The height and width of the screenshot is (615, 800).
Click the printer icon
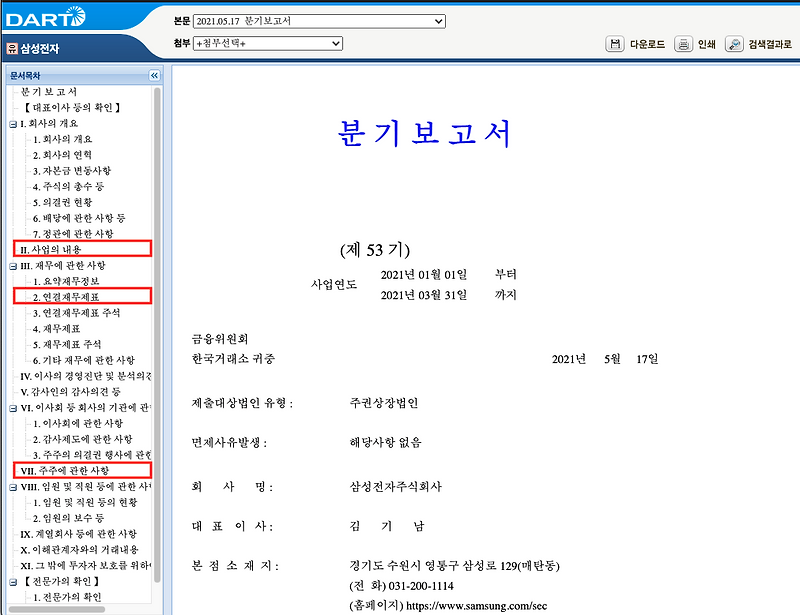click(x=683, y=44)
